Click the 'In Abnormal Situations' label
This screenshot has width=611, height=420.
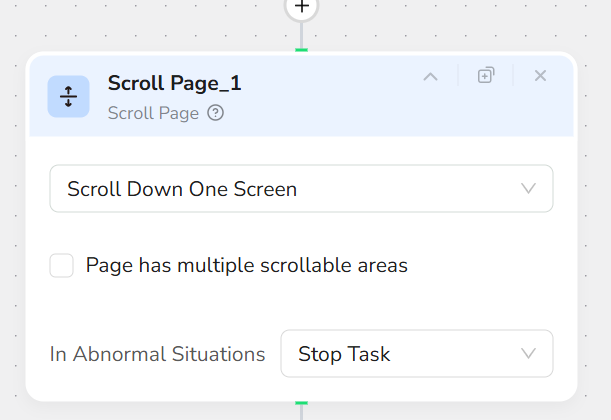pos(158,354)
